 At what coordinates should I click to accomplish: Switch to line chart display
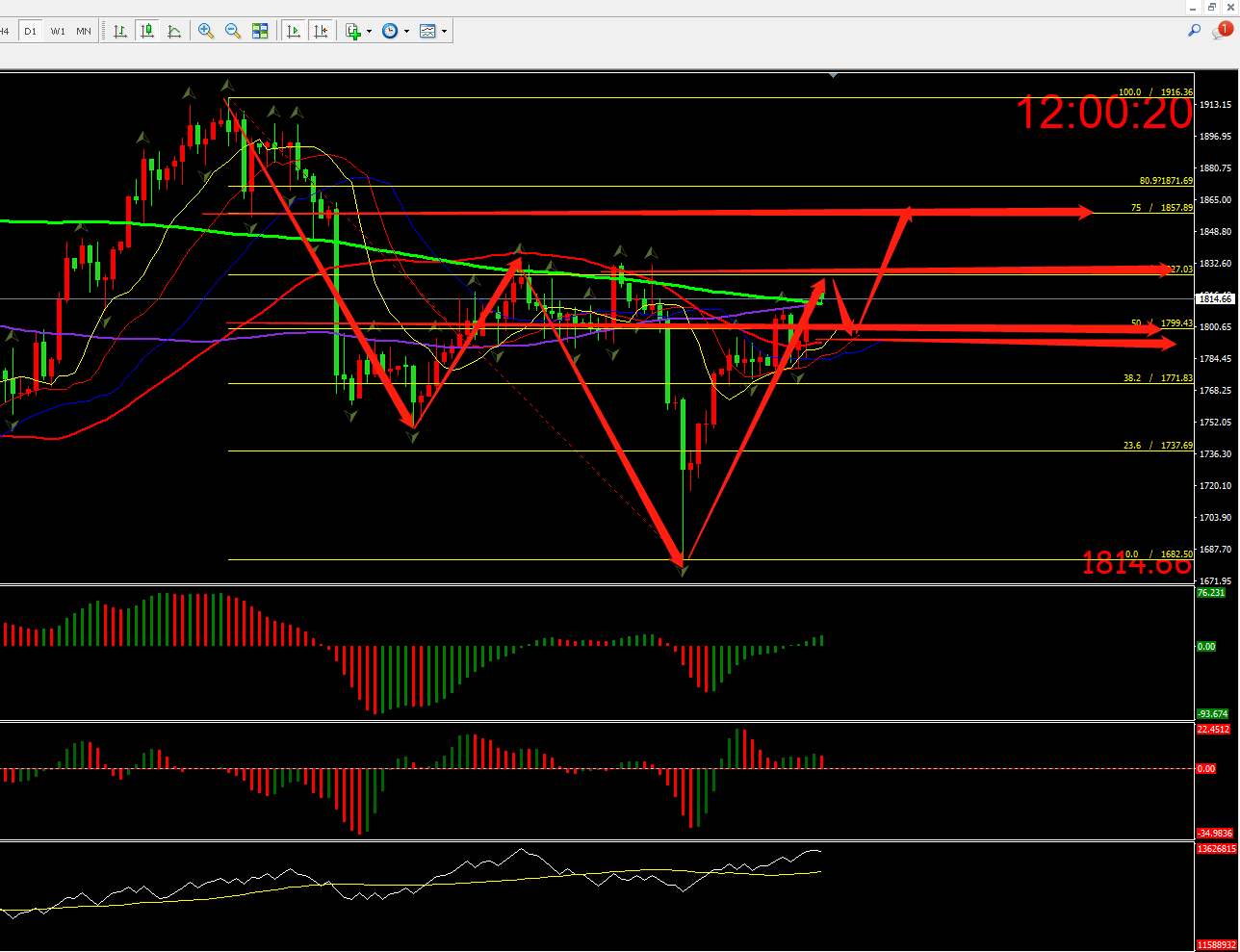[174, 31]
